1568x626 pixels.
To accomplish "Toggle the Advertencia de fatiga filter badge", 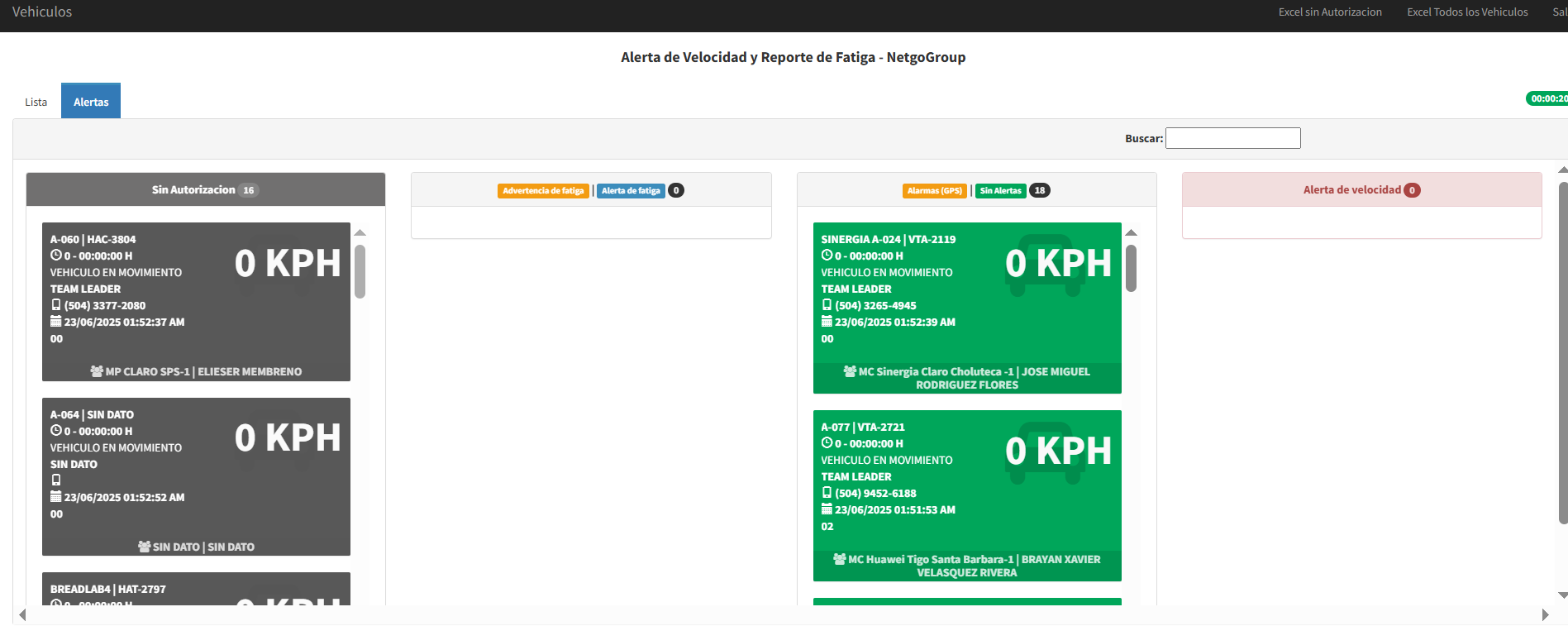I will [543, 191].
